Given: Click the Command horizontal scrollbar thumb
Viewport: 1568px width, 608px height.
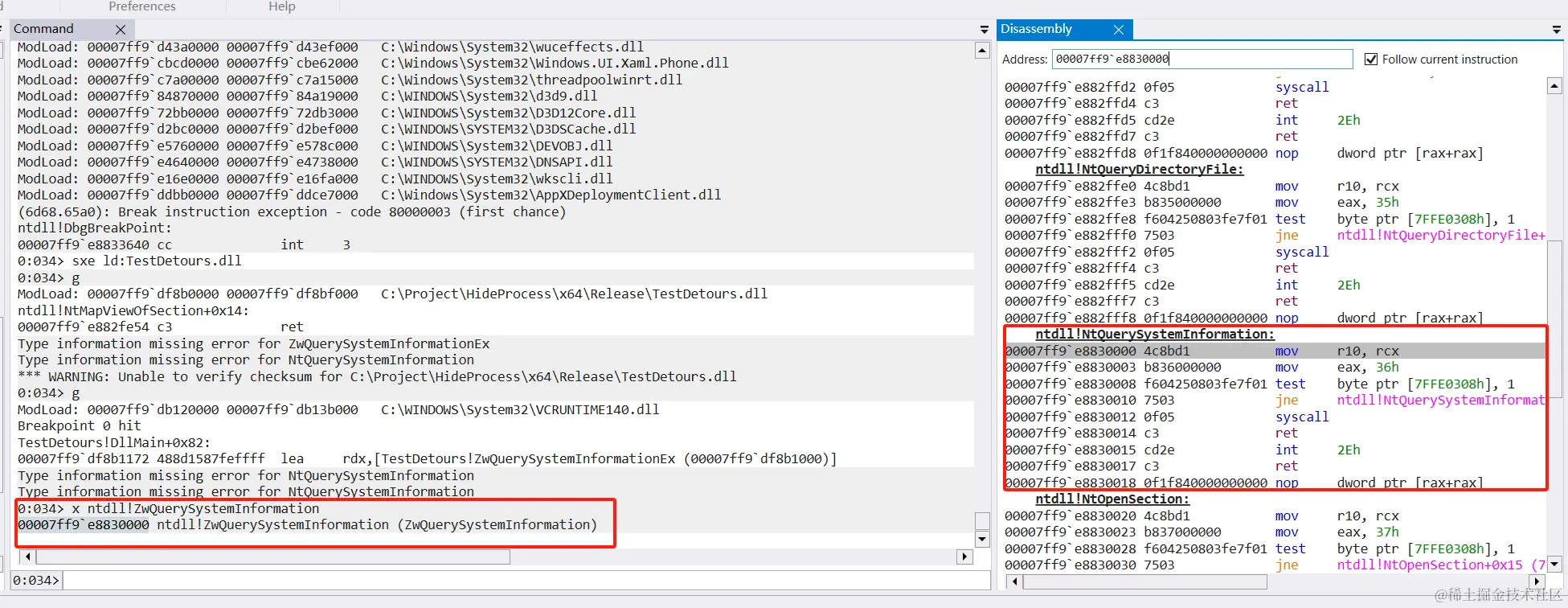Looking at the screenshot, I should 273,557.
